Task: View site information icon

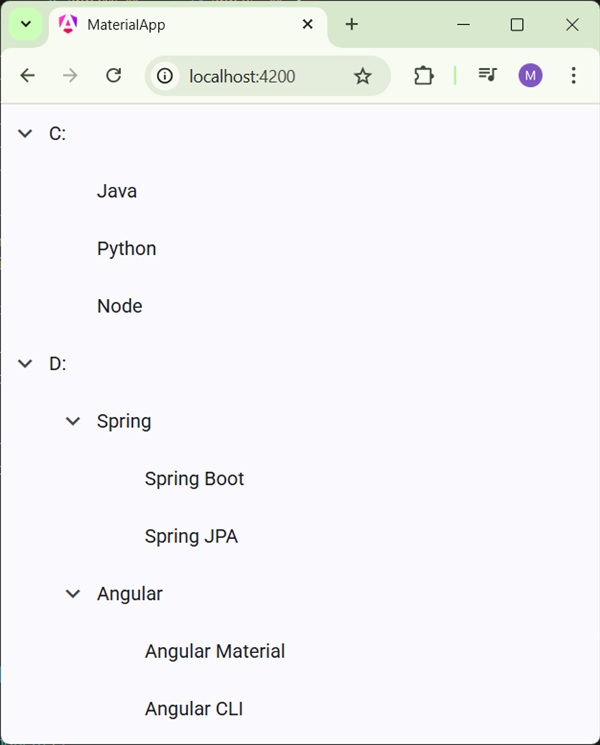Action: 166,76
